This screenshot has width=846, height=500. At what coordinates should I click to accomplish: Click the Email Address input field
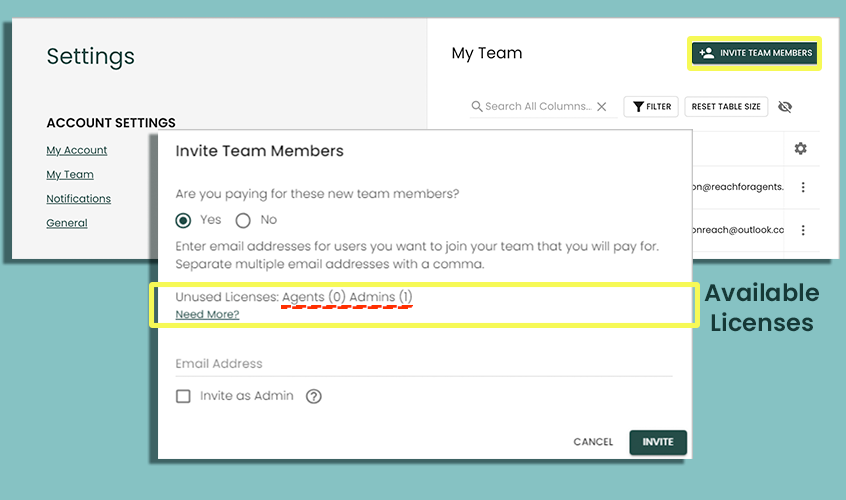(x=422, y=364)
